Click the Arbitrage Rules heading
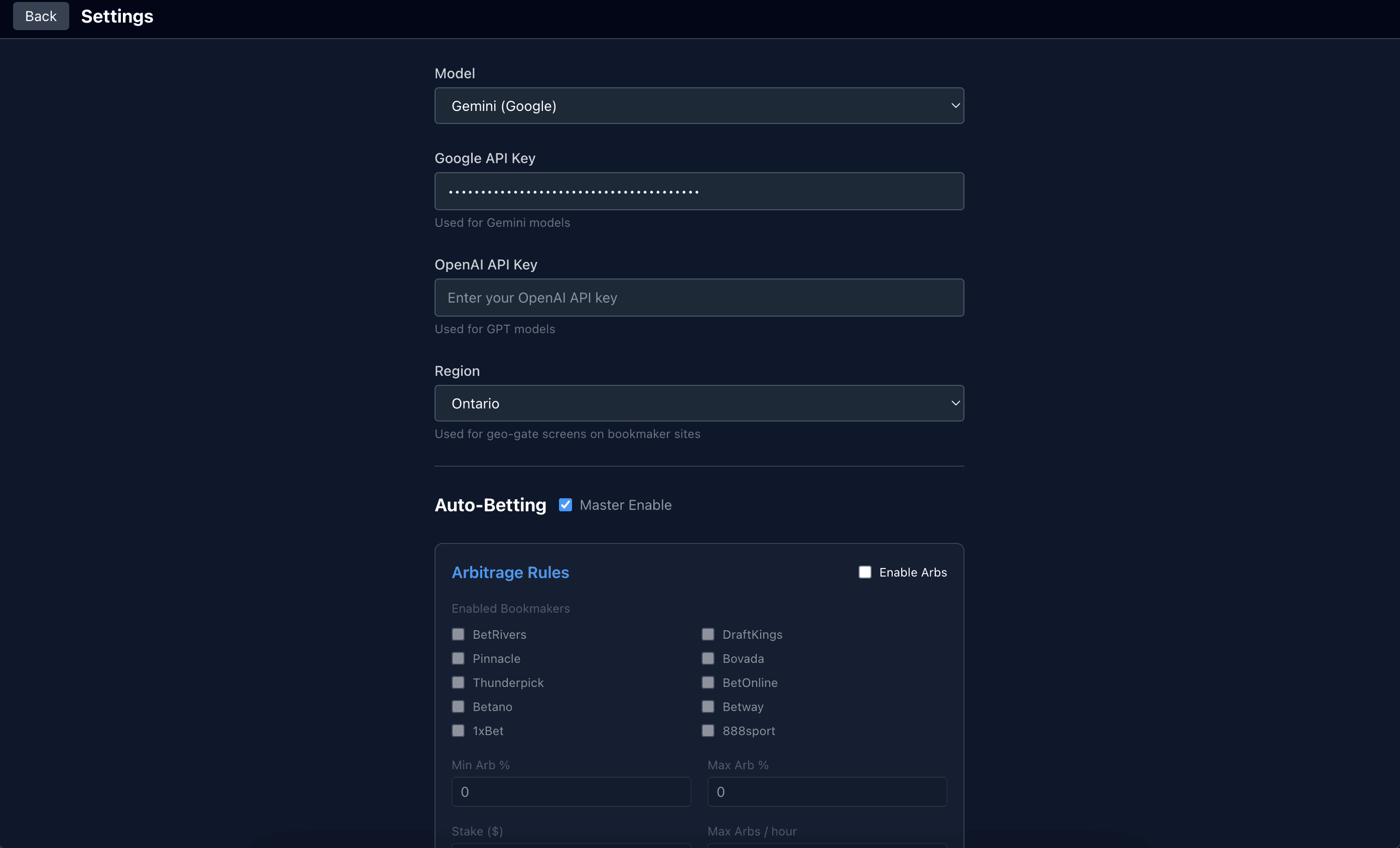Screen dimensions: 1400x848 click(510, 573)
